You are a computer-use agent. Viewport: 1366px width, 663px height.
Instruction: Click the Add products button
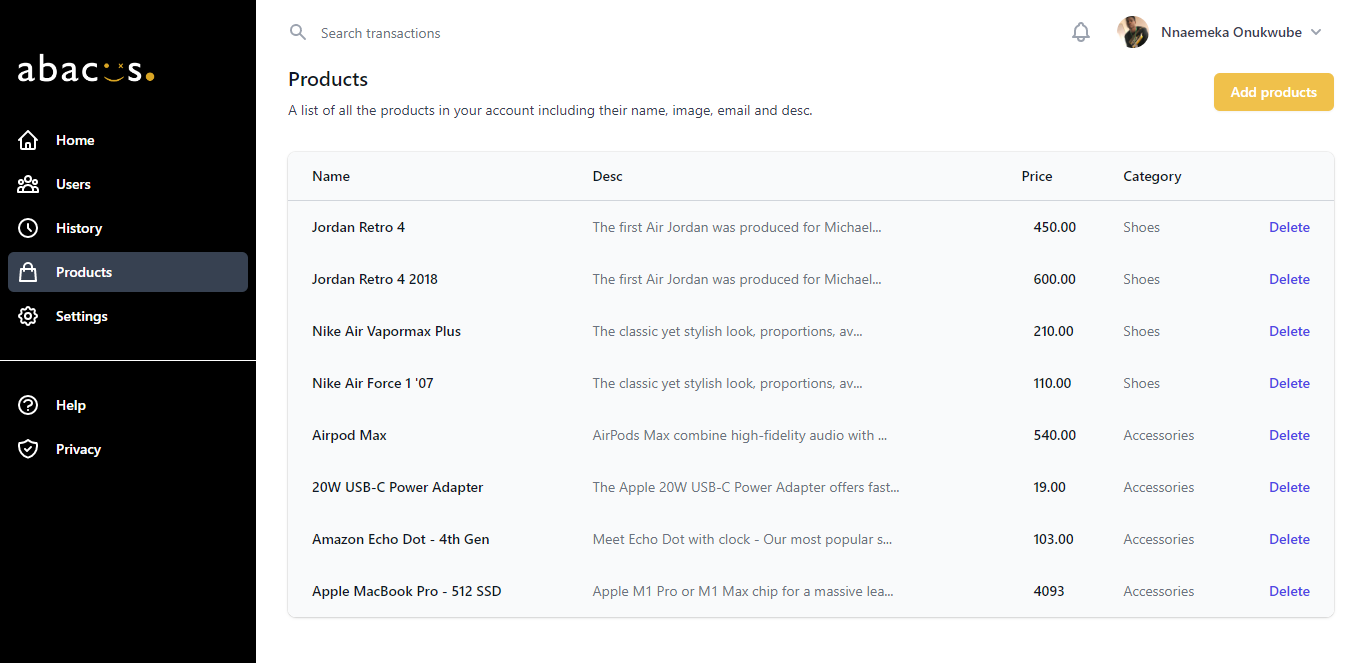[1274, 92]
